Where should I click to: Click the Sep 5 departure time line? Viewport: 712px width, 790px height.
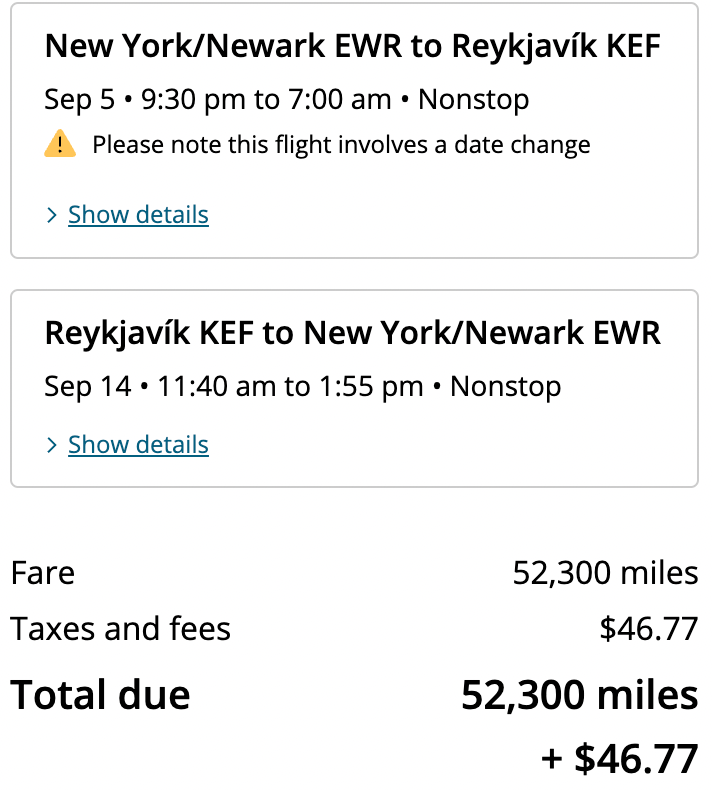coord(286,99)
